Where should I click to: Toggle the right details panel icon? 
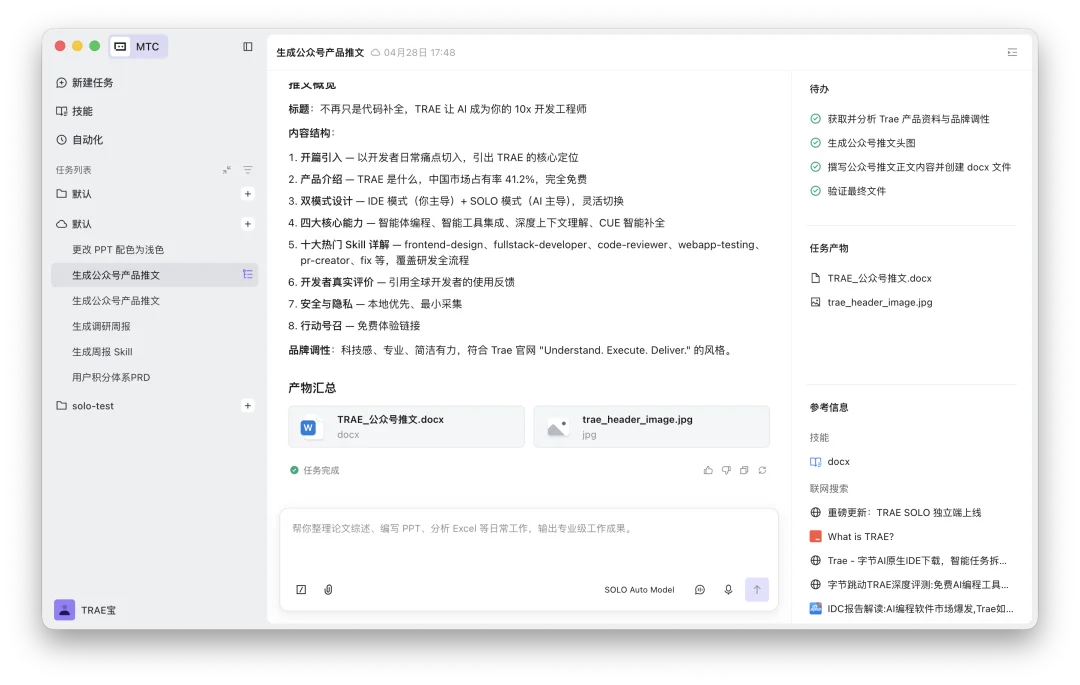1012,52
